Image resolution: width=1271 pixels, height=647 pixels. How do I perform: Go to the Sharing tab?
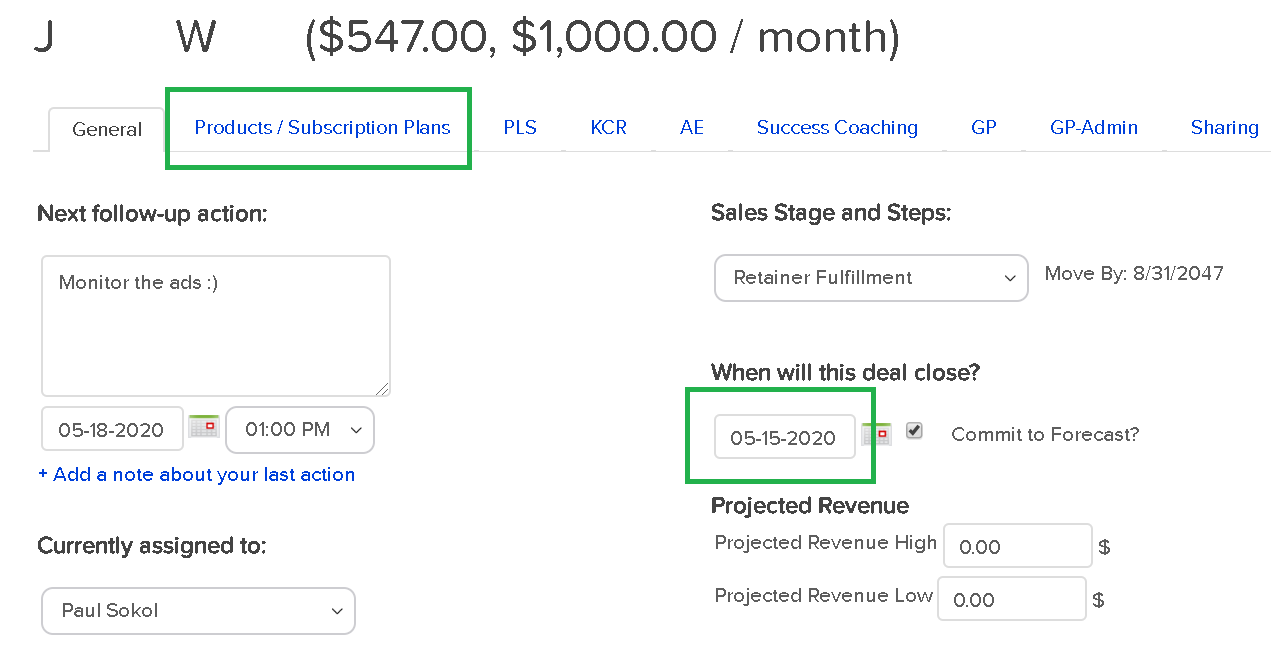tap(1224, 128)
